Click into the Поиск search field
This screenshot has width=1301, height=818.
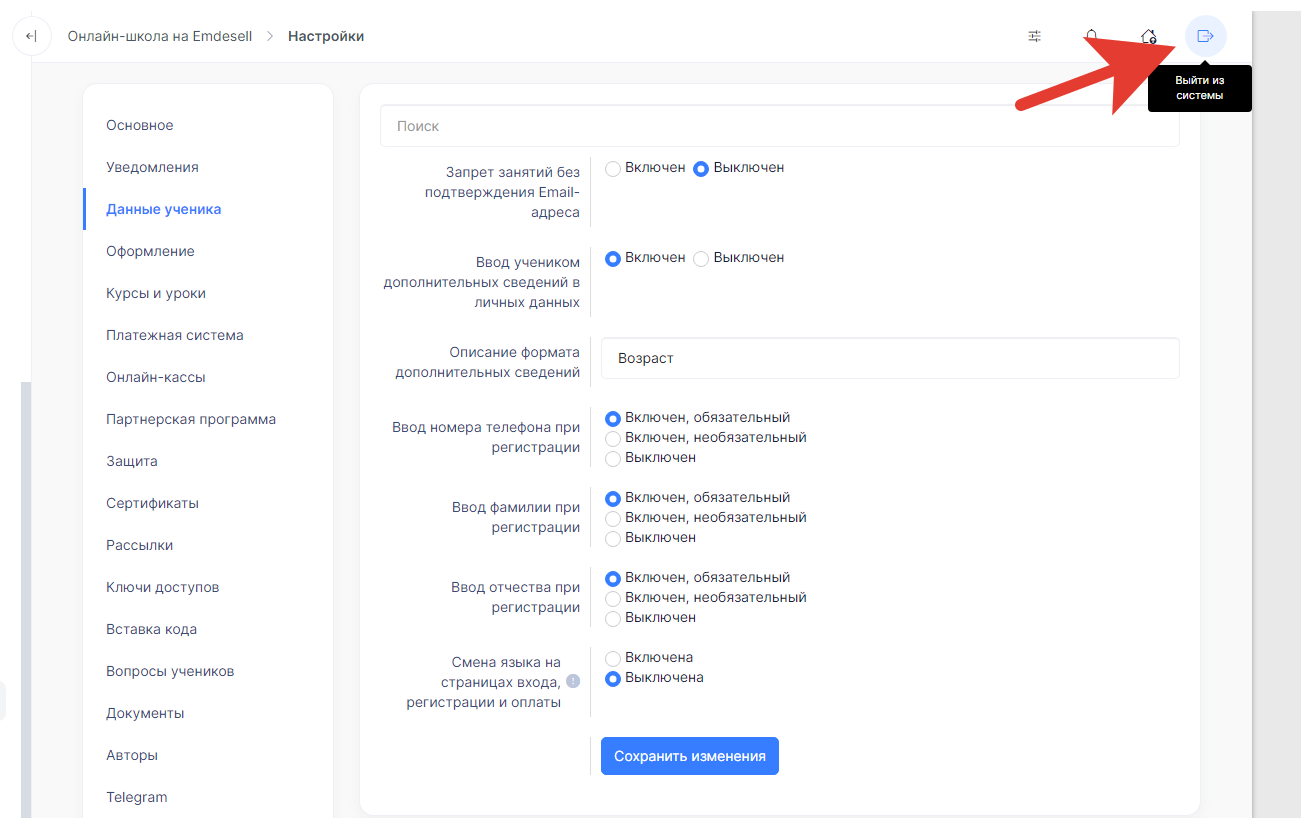click(780, 126)
